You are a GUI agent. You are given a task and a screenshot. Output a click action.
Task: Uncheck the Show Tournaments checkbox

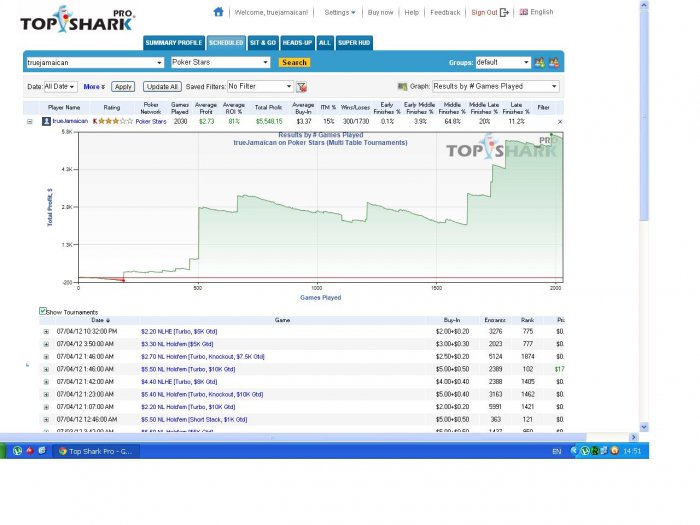42,311
